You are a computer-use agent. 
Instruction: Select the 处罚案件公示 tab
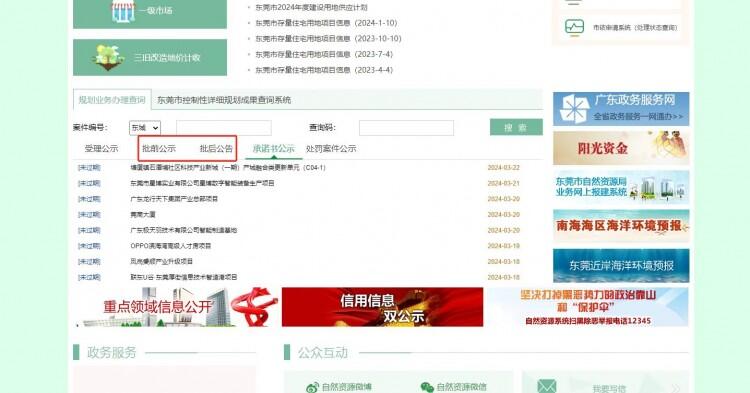(x=331, y=149)
